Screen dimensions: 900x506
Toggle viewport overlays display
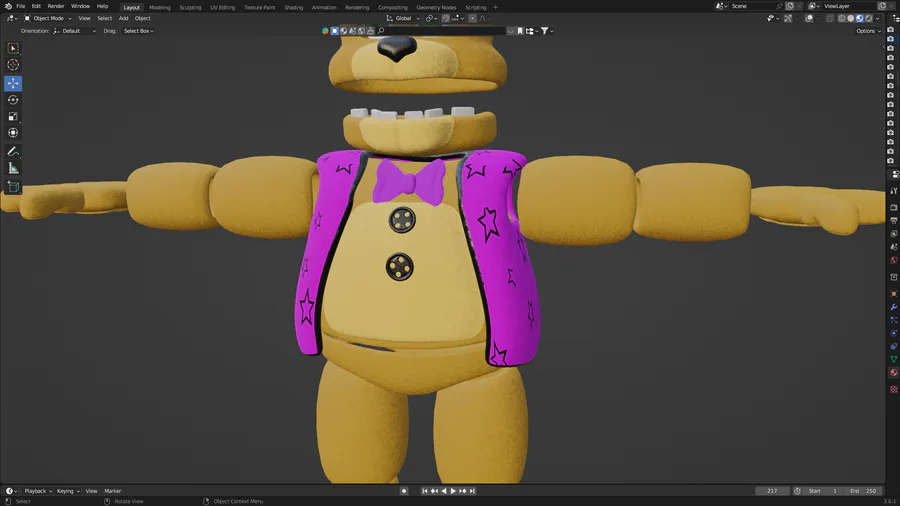point(809,18)
